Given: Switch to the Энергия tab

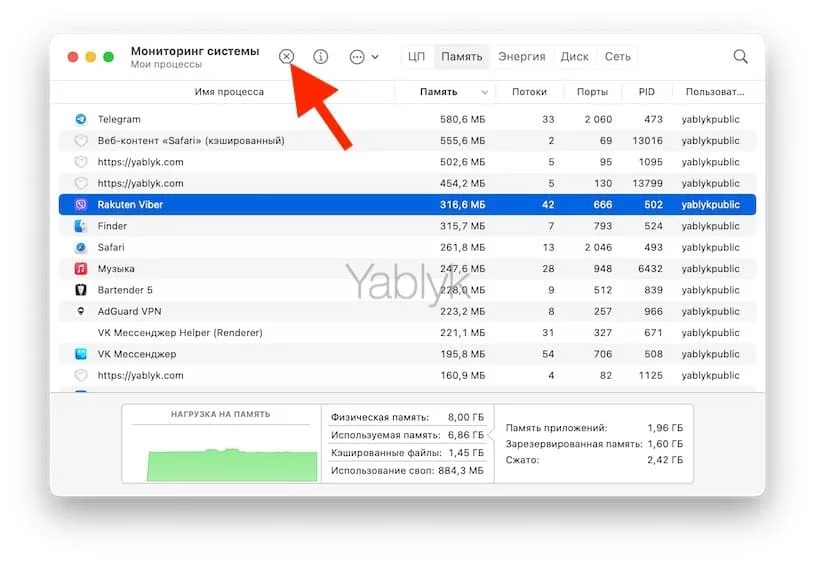Looking at the screenshot, I should 522,57.
